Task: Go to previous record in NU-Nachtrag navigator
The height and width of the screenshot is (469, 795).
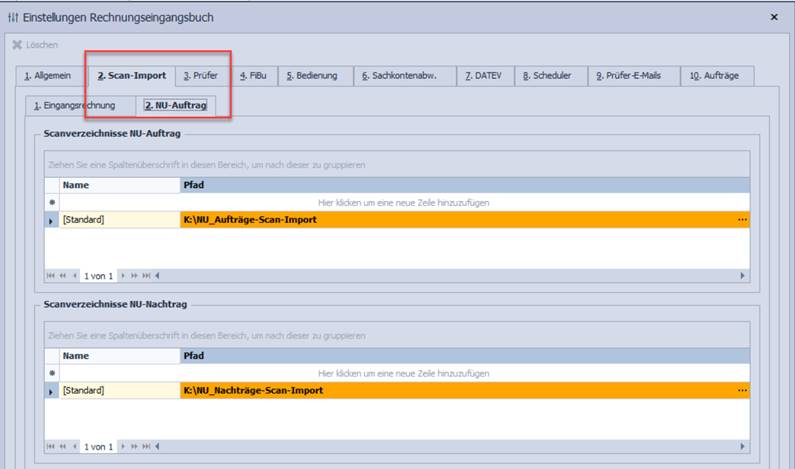Action: pos(74,445)
